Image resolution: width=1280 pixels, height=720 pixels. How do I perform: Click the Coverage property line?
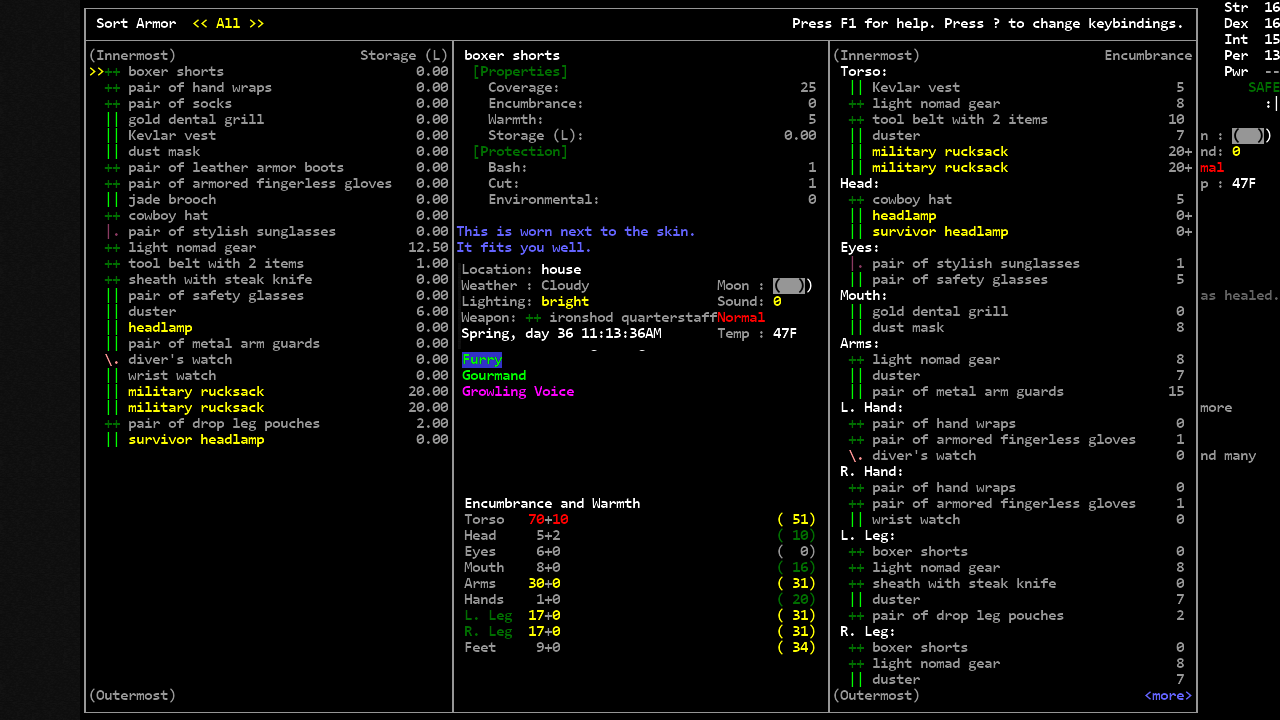point(652,87)
